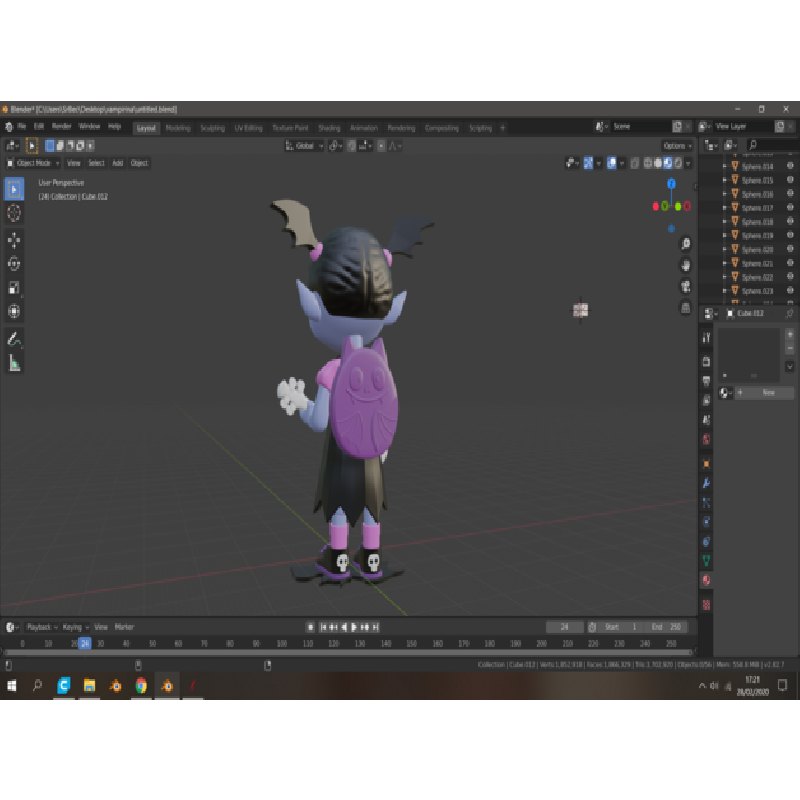This screenshot has height=800, width=800.
Task: Click New material button
Action: 764,392
